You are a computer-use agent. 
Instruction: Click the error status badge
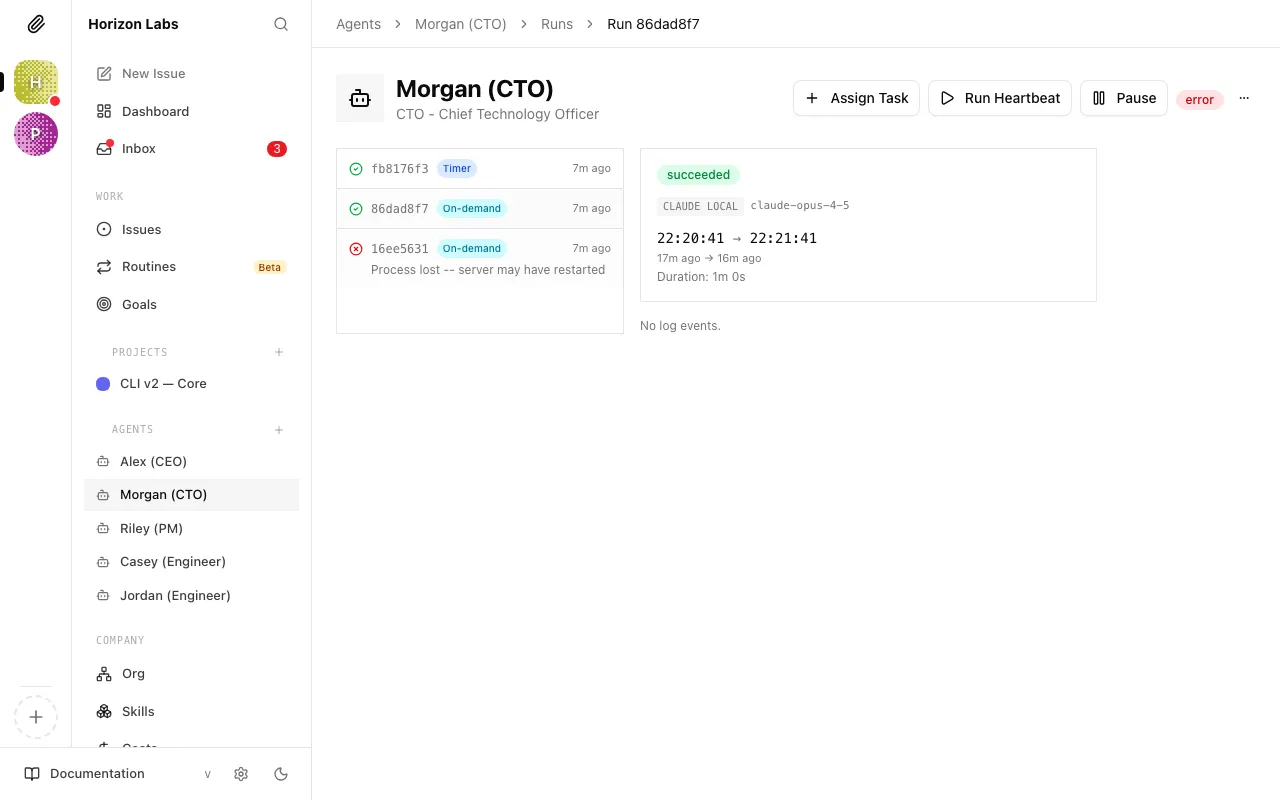pos(1200,99)
